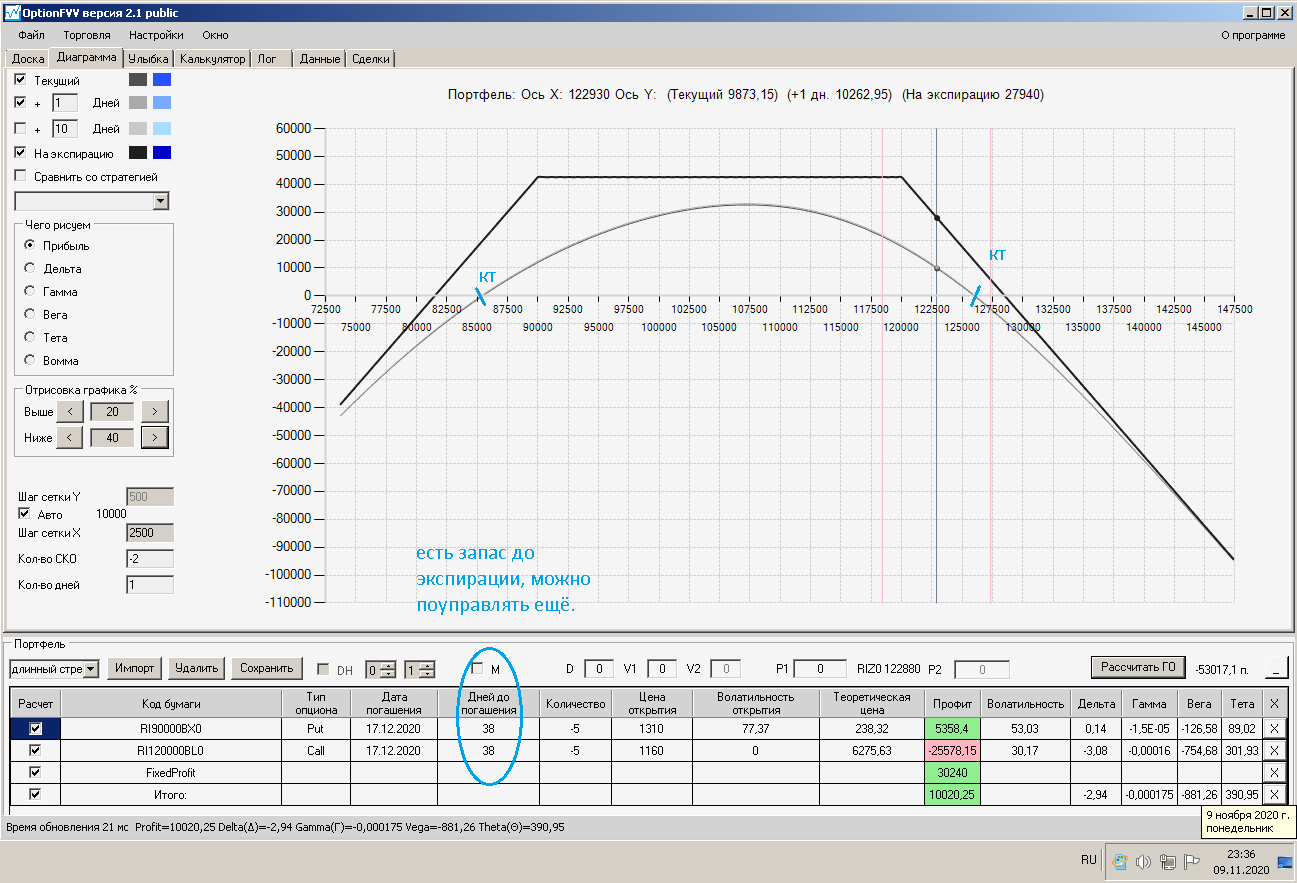Click the OptionFVV app icon in title bar
The height and width of the screenshot is (883, 1297).
pos(11,12)
